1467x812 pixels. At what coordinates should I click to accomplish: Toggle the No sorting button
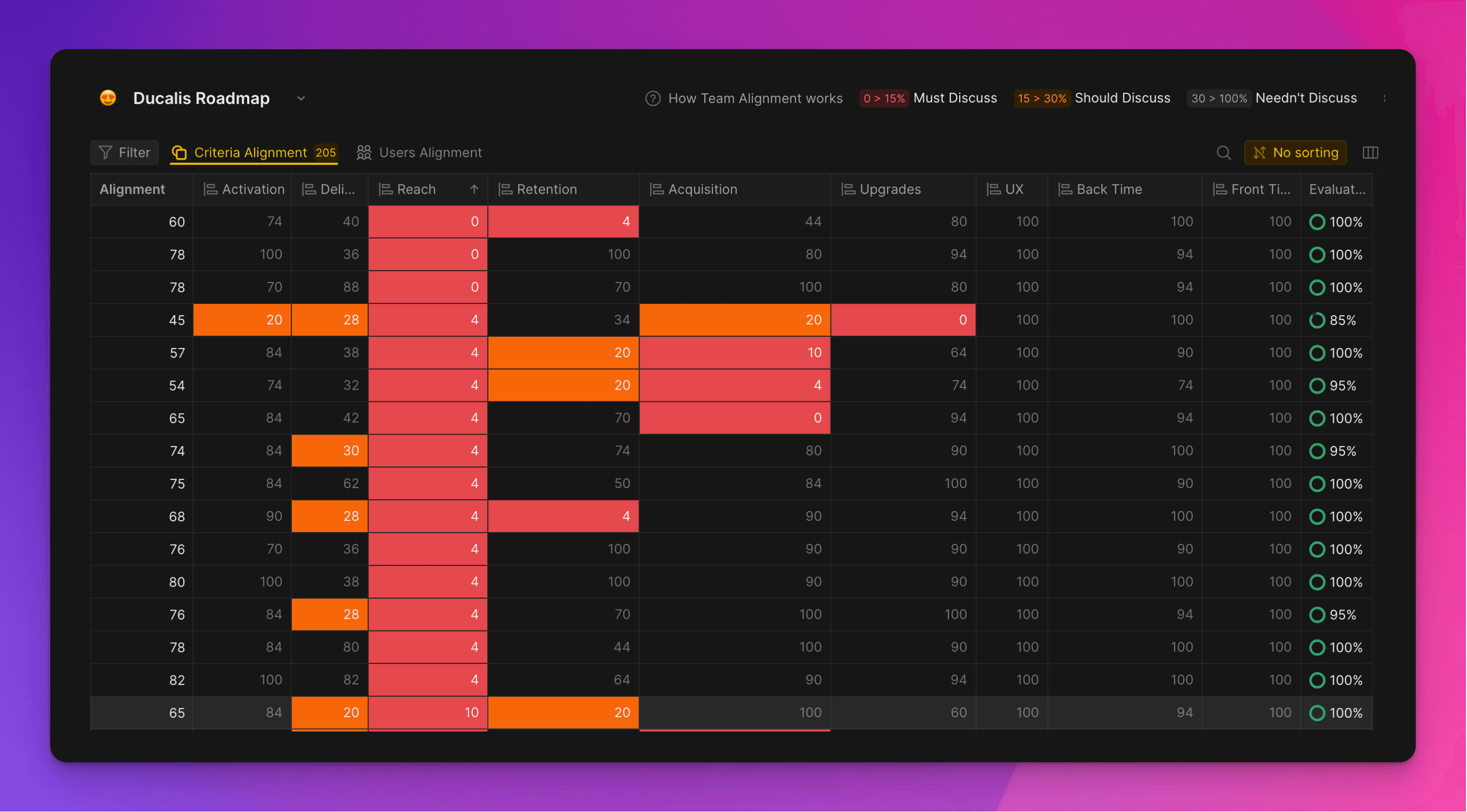(x=1295, y=152)
